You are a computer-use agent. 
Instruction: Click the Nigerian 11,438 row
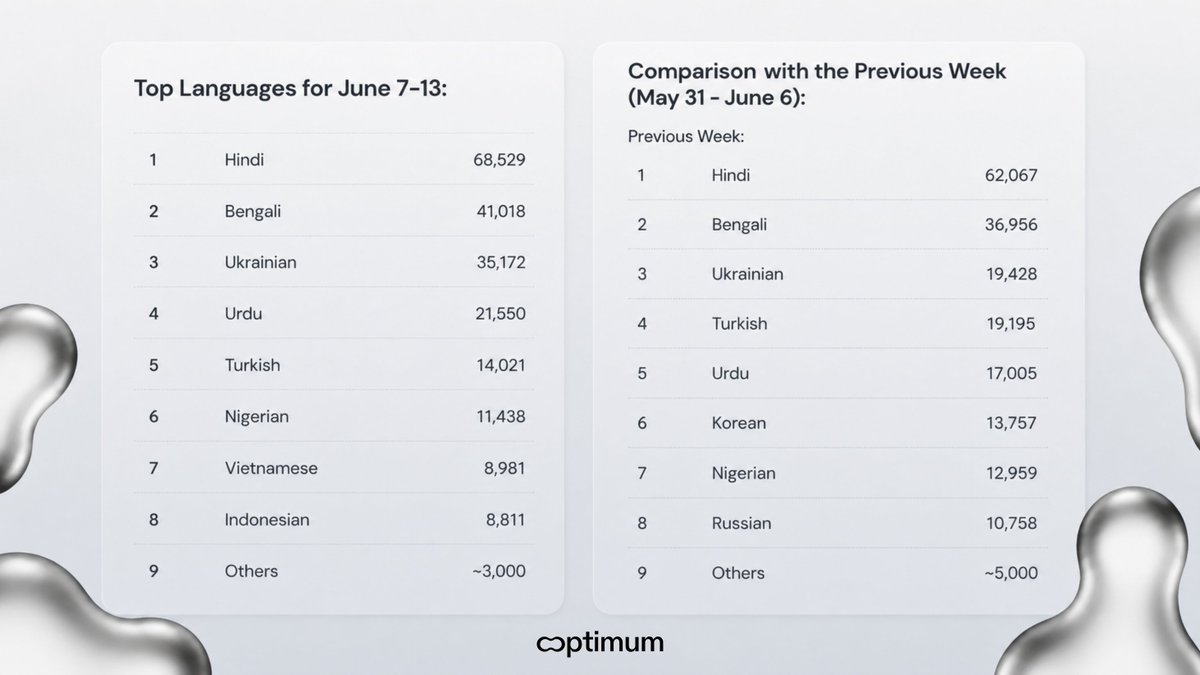[333, 416]
